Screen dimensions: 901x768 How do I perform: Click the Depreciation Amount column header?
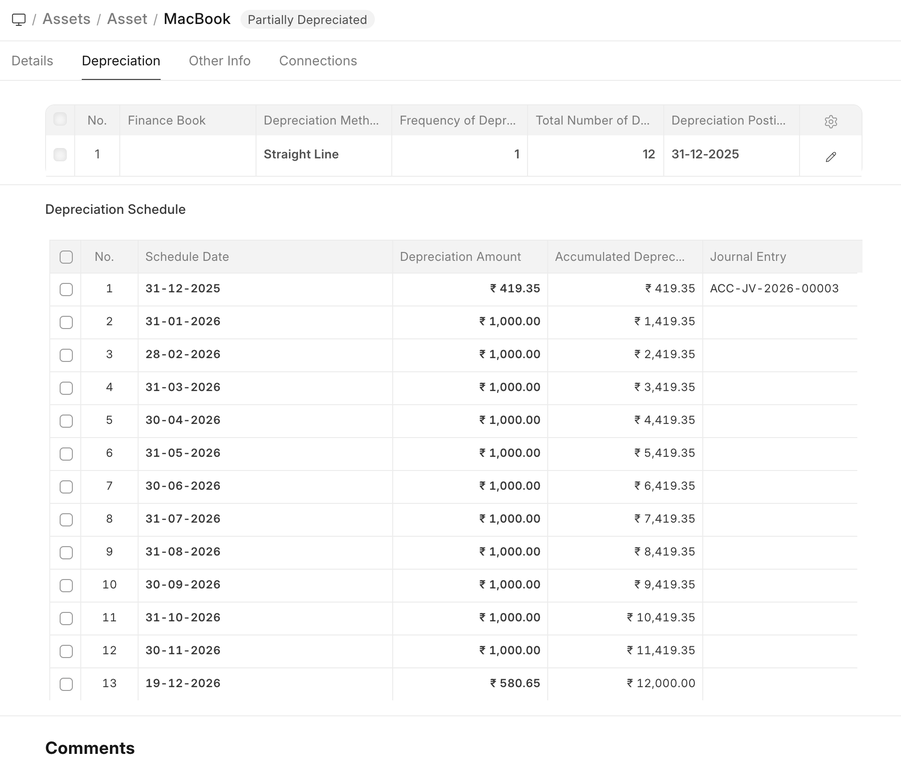click(470, 257)
